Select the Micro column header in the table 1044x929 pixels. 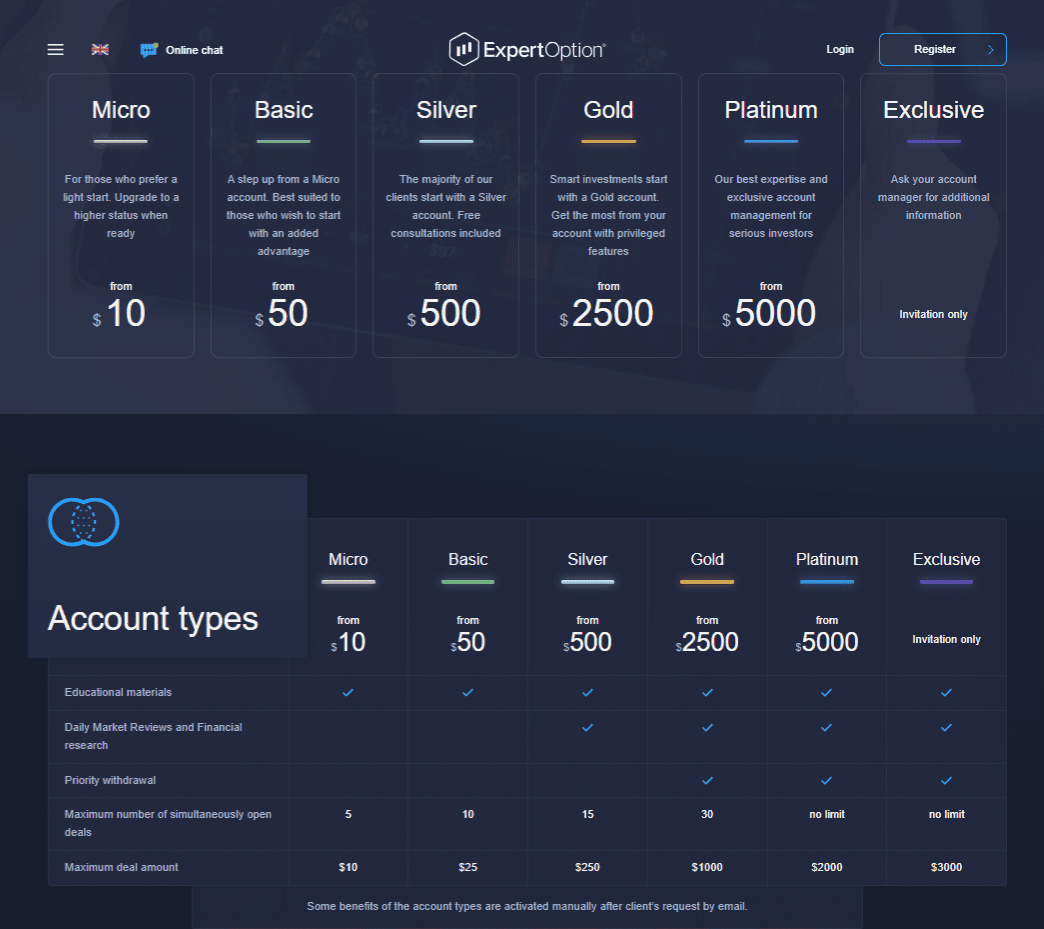coord(348,560)
